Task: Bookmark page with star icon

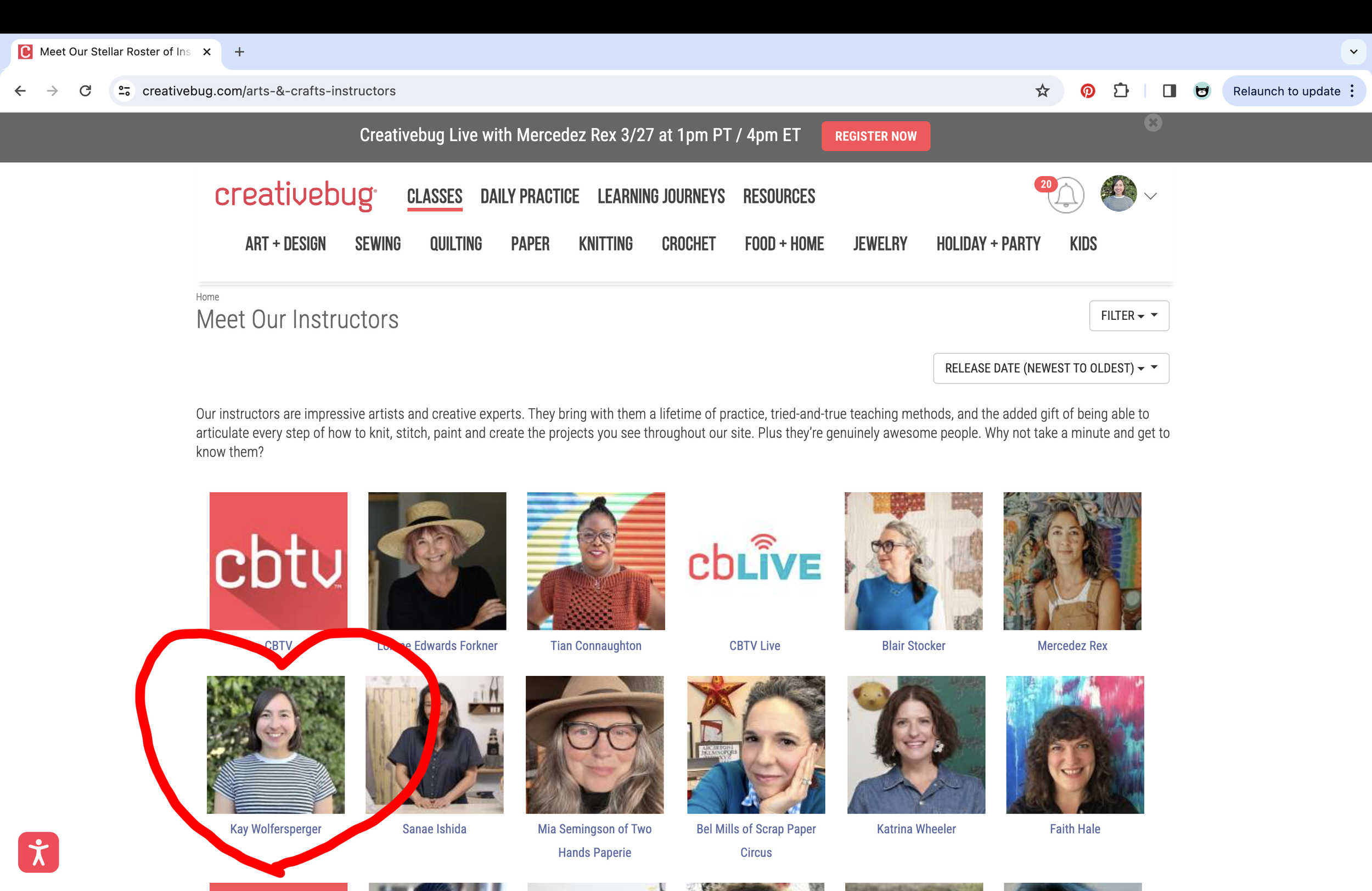Action: (x=1042, y=91)
